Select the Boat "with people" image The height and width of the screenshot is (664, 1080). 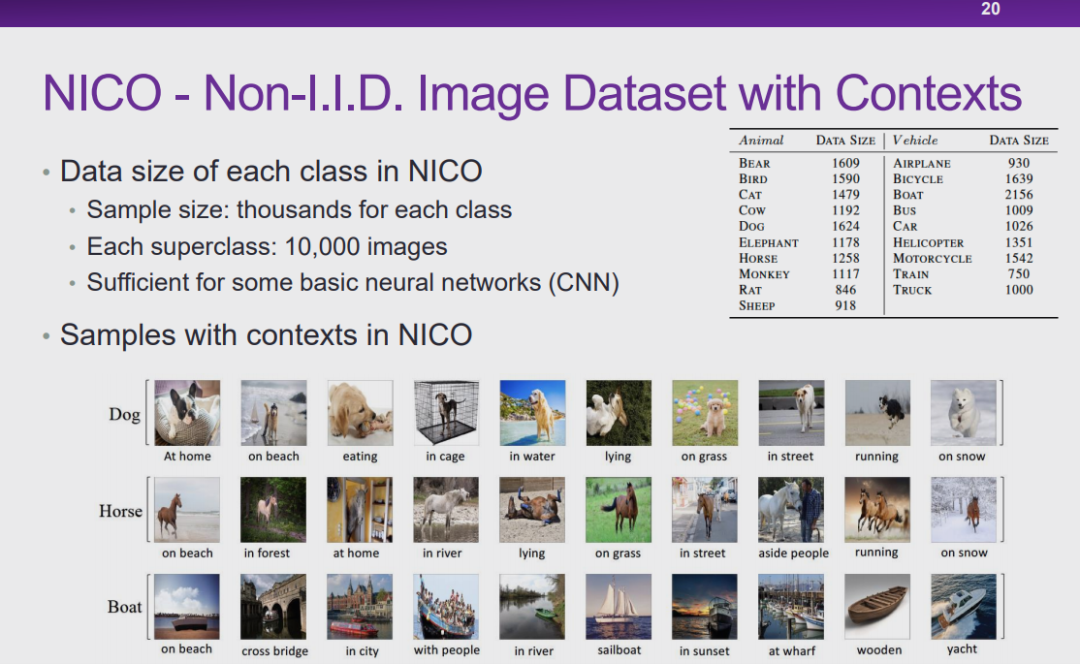coord(445,606)
